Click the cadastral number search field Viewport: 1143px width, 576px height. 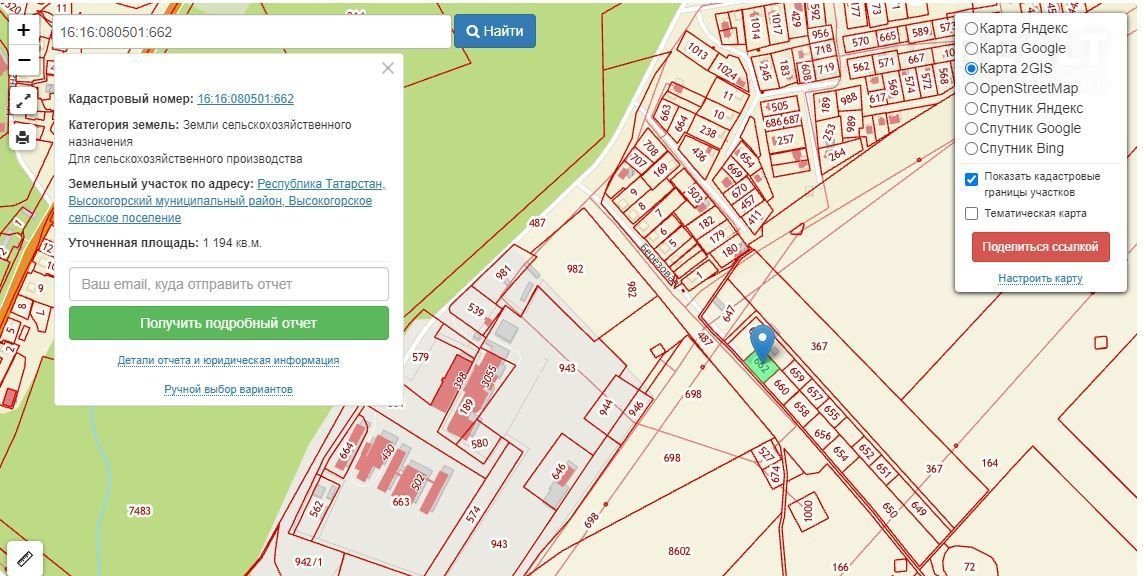tap(250, 32)
